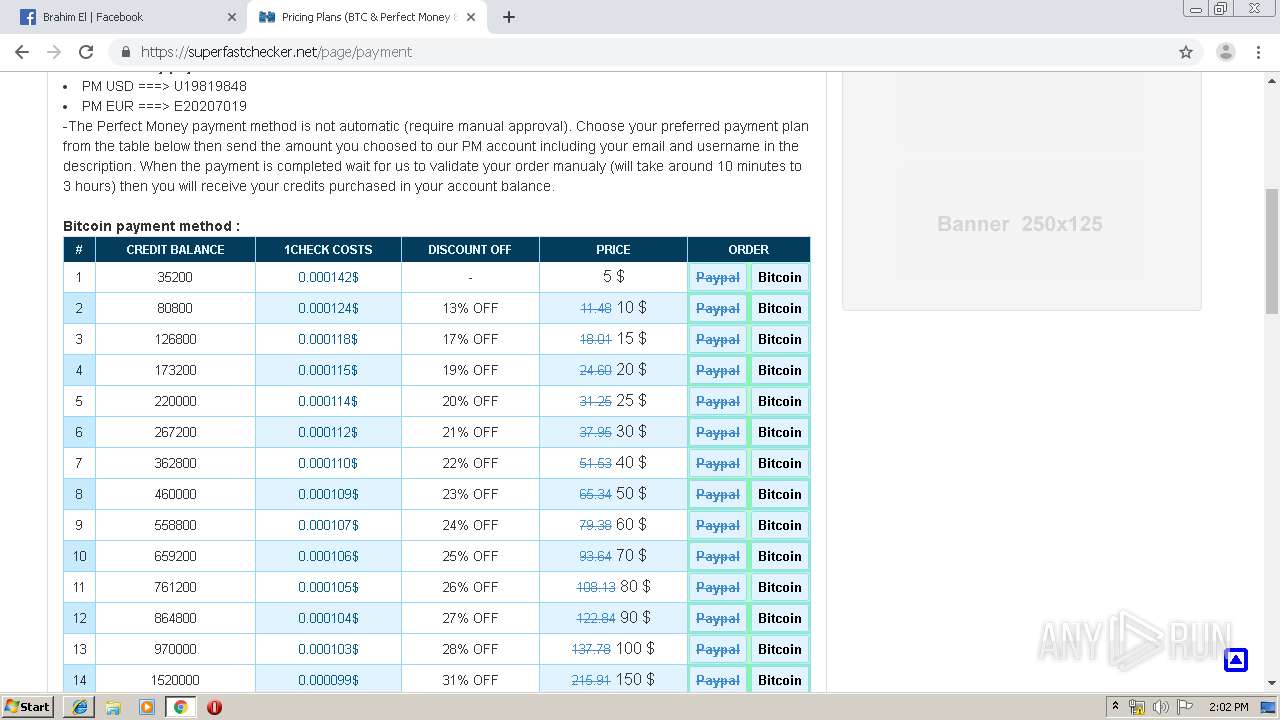Click Paypal for the 50 $ plan
Screen dimensions: 1280x720
coord(718,494)
